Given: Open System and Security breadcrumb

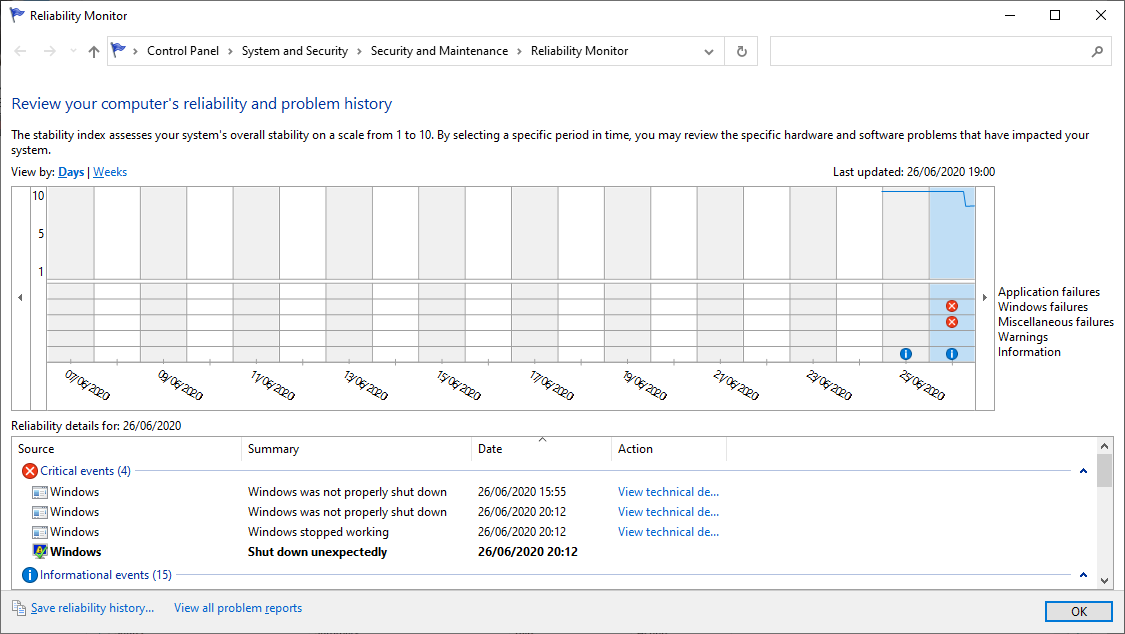Looking at the screenshot, I should click(295, 51).
